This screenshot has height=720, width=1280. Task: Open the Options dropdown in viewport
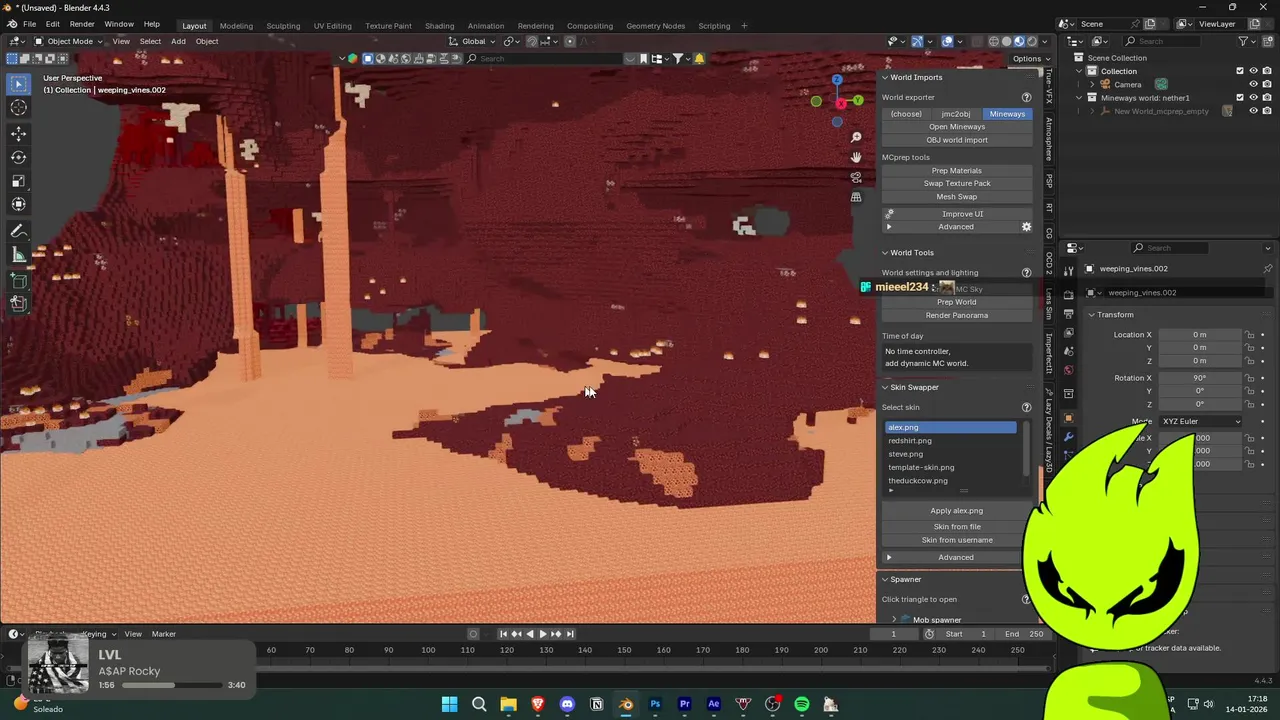click(x=1027, y=59)
